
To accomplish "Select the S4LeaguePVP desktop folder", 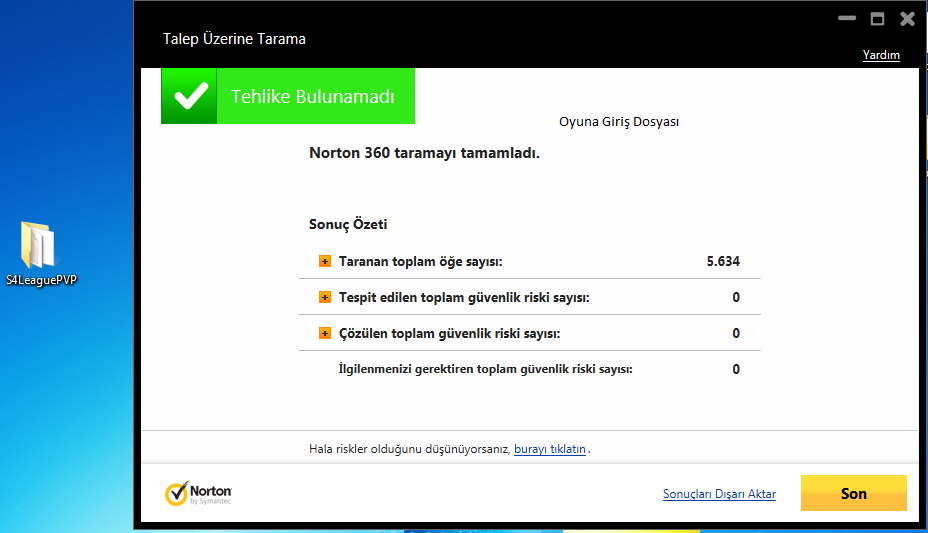I will tap(40, 253).
